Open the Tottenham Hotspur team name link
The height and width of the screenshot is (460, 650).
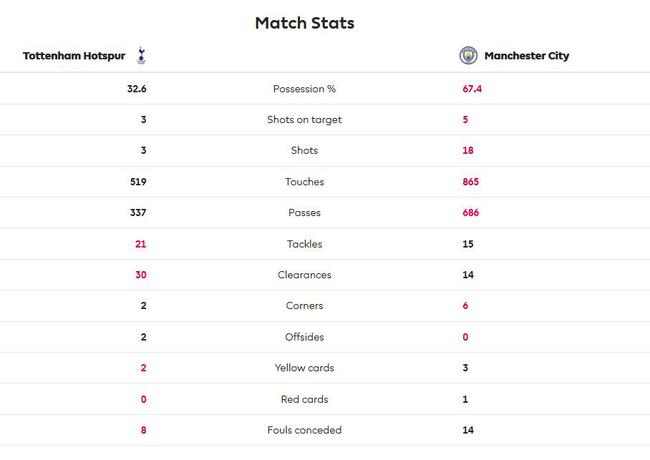tap(74, 56)
